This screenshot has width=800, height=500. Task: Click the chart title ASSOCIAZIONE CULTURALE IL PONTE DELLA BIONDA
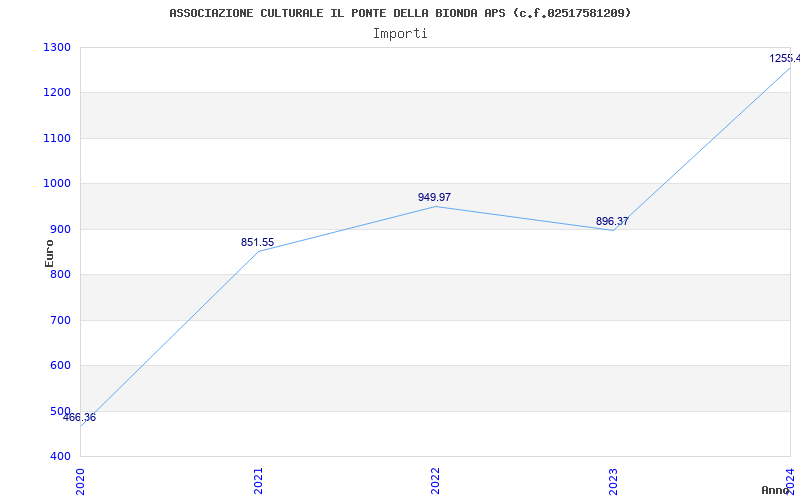coord(400,13)
